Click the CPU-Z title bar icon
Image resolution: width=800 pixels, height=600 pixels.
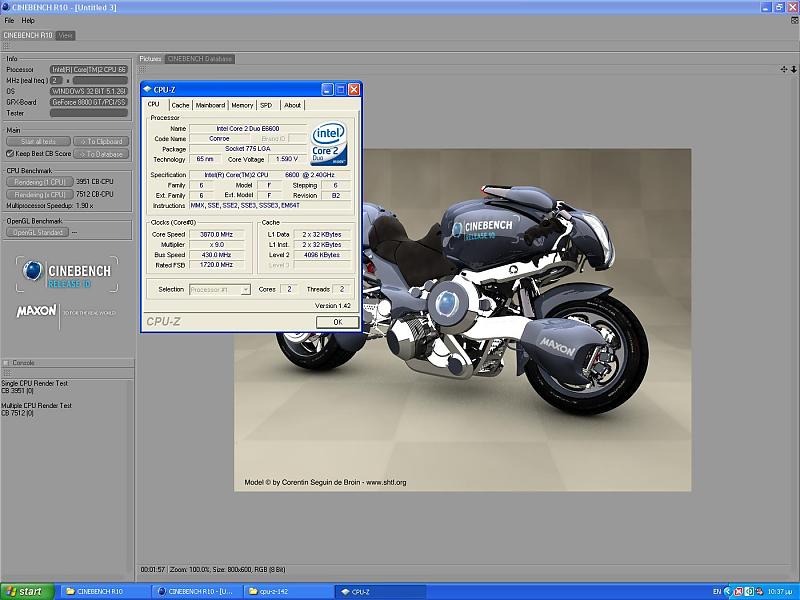click(147, 90)
